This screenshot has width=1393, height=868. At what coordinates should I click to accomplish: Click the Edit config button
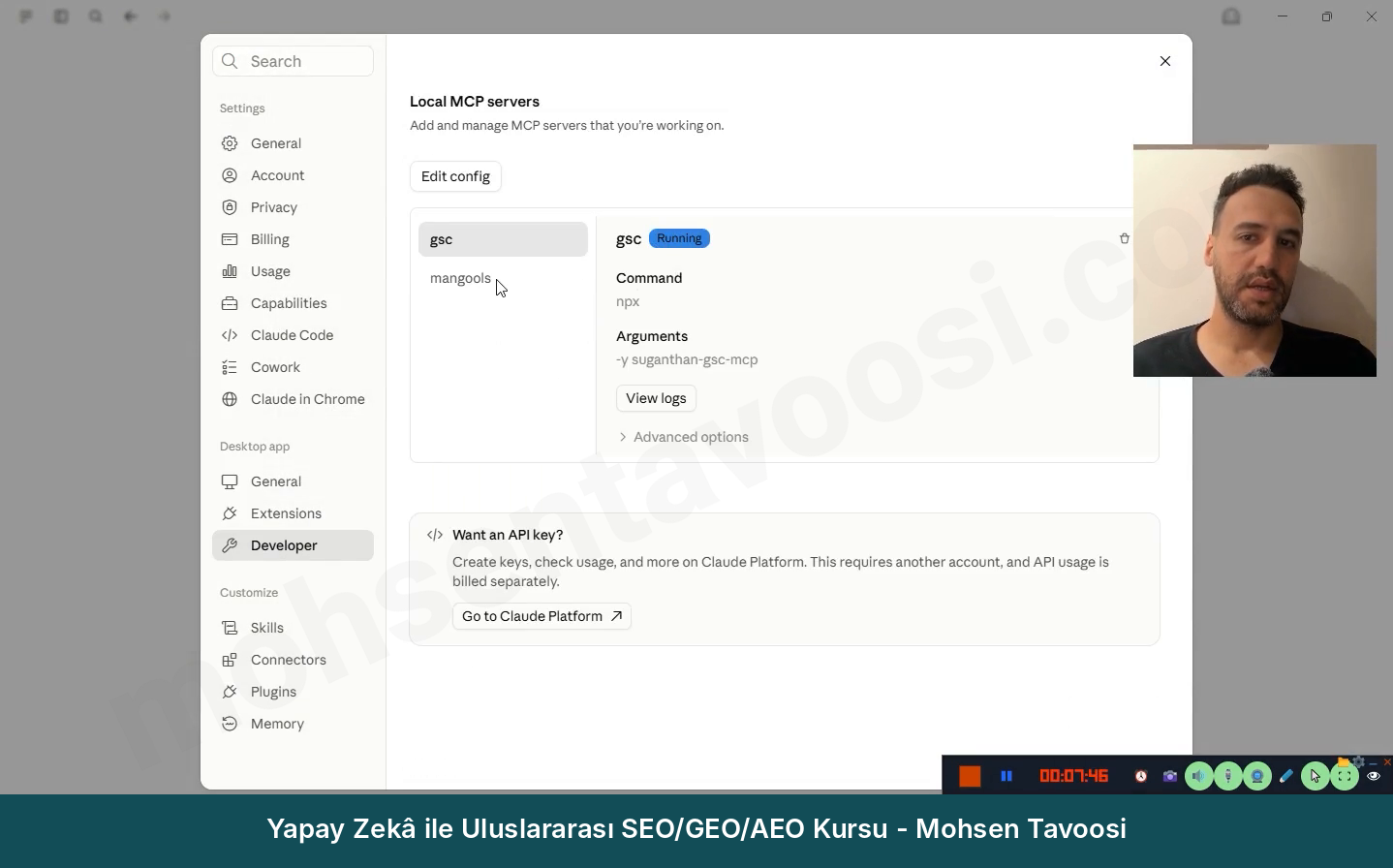pos(455,176)
